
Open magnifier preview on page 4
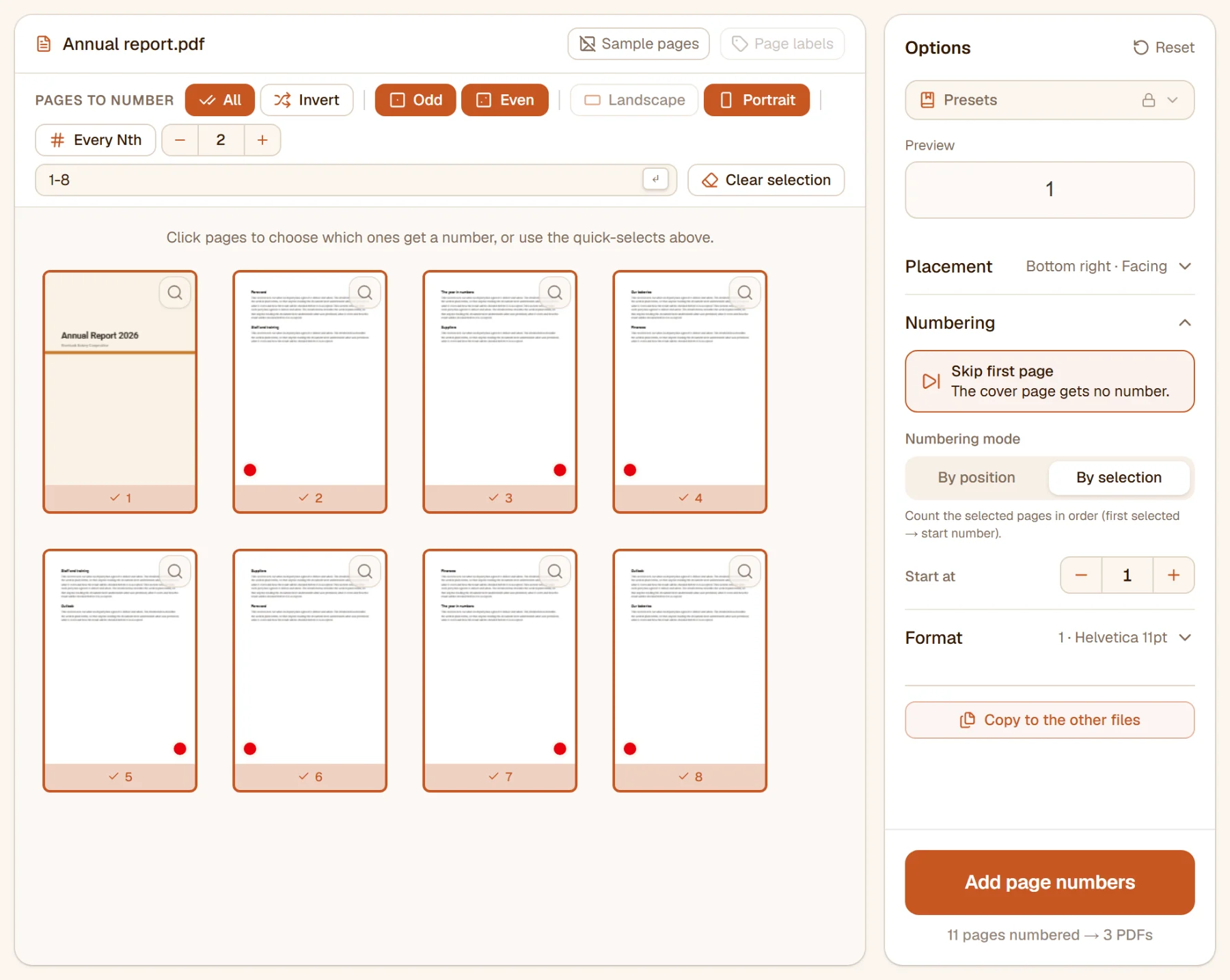(x=745, y=292)
